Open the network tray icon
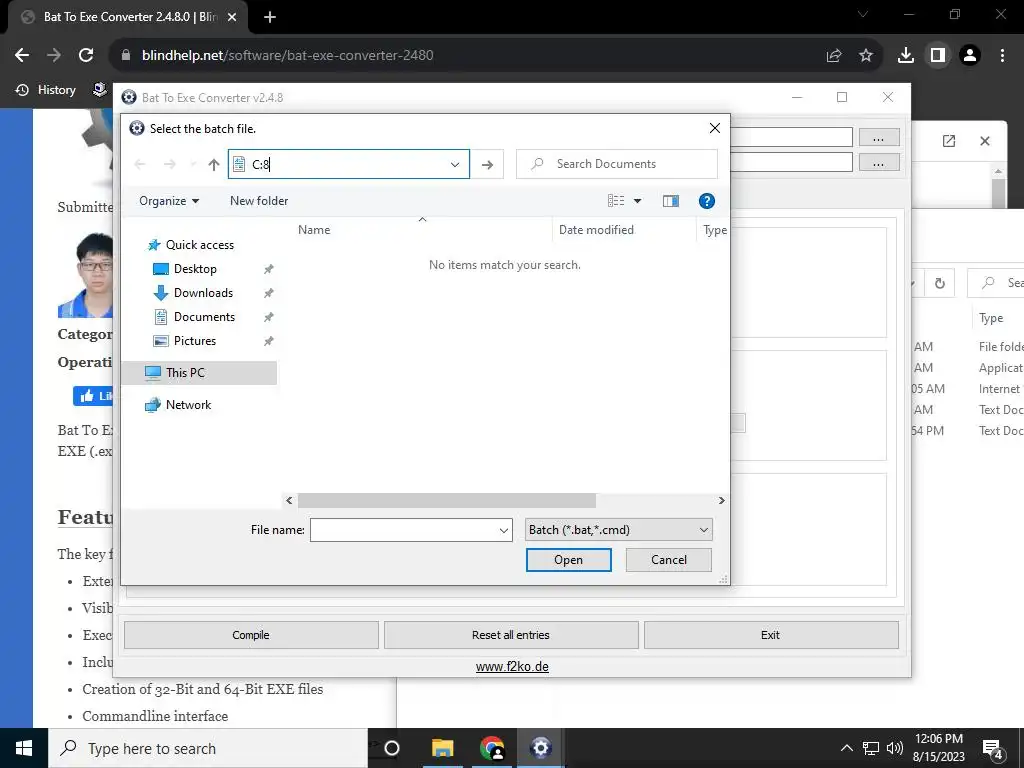1024x768 pixels. pos(871,748)
